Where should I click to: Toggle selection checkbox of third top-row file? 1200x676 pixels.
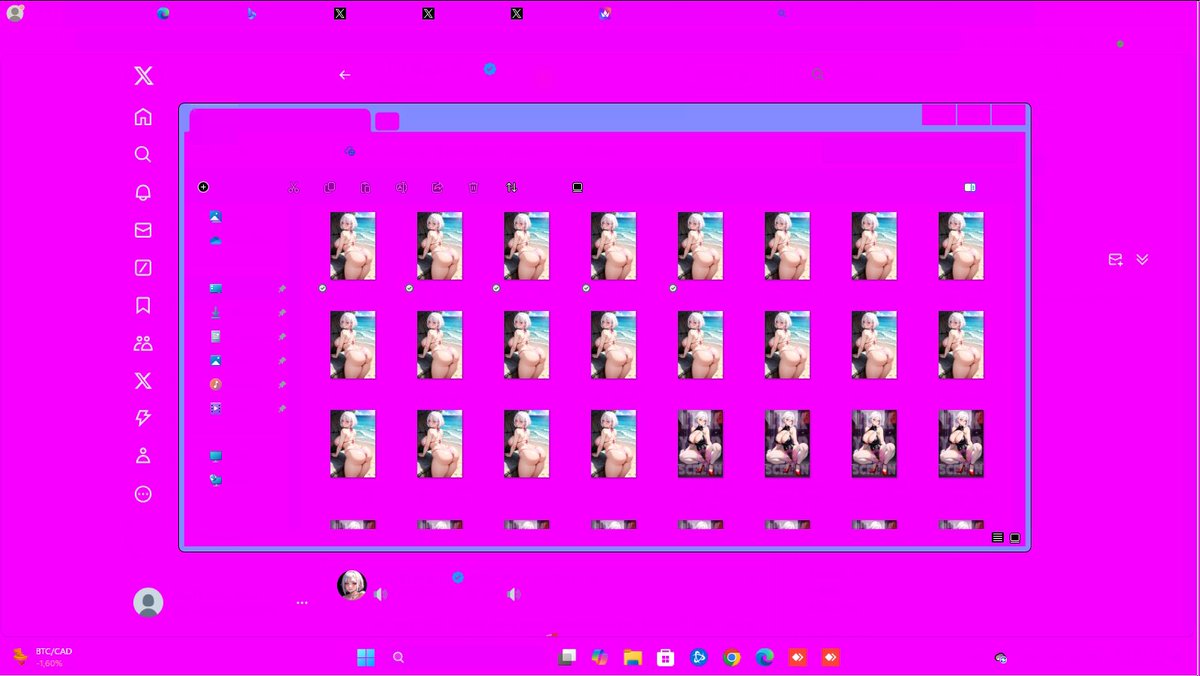pyautogui.click(x=496, y=288)
